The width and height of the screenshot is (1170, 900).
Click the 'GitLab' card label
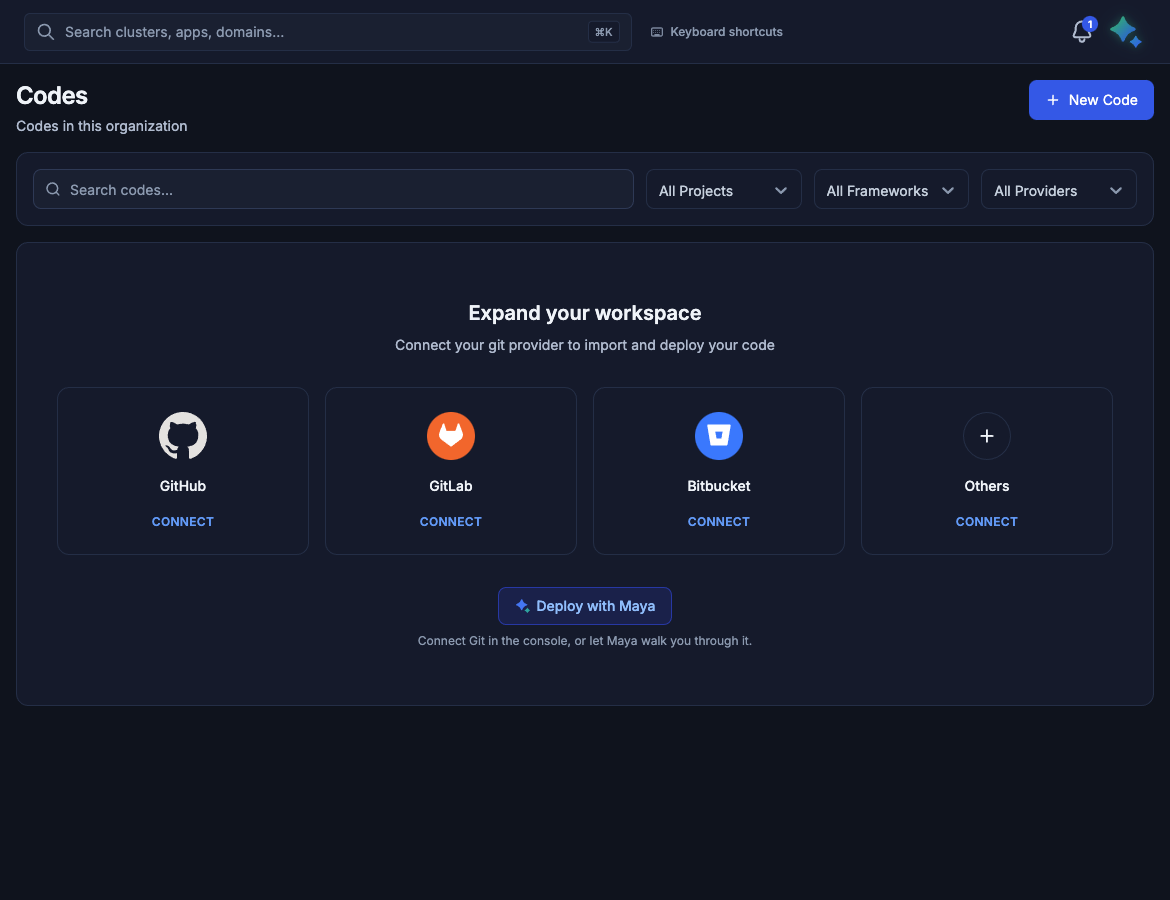point(451,486)
